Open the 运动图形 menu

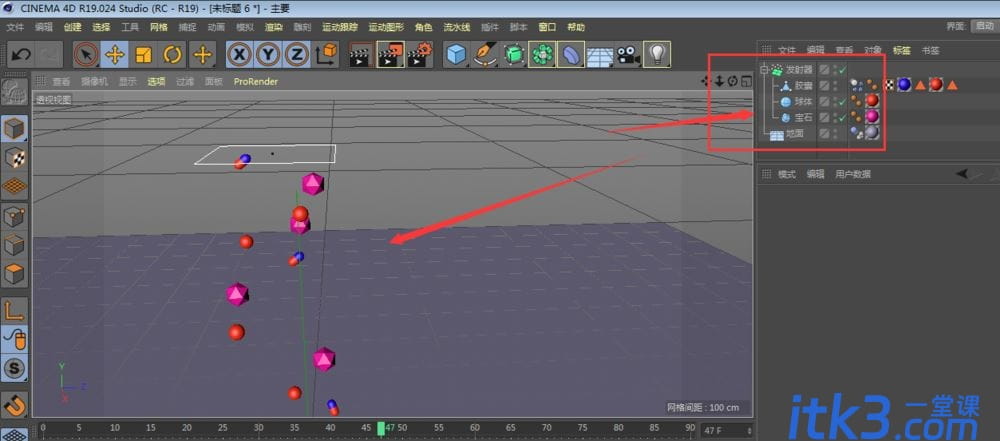[x=386, y=27]
